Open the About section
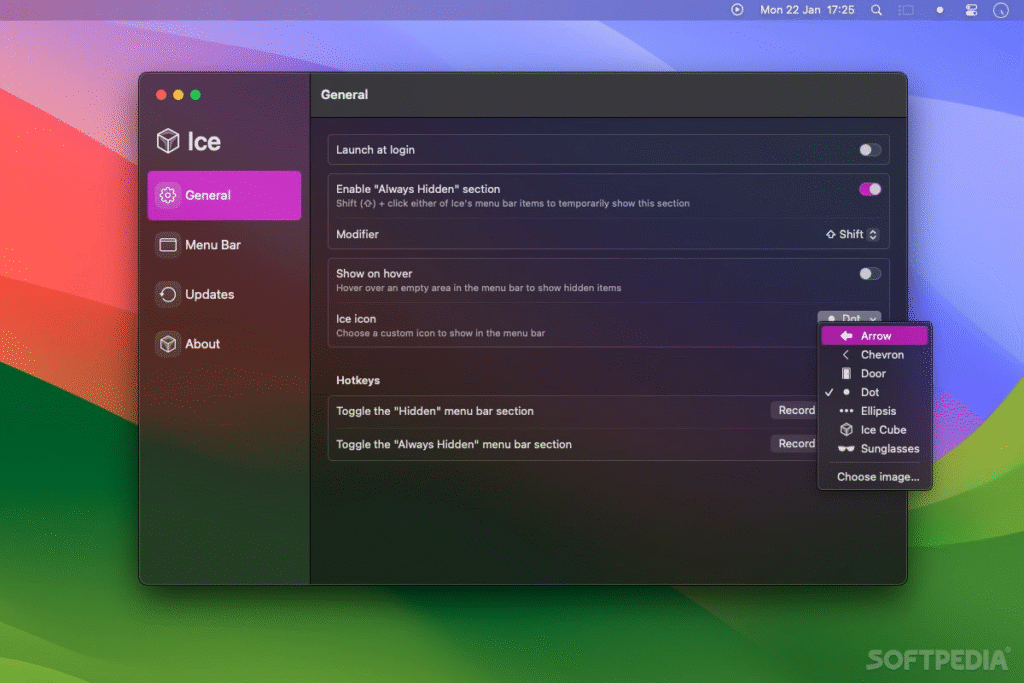The height and width of the screenshot is (683, 1024). click(x=203, y=343)
